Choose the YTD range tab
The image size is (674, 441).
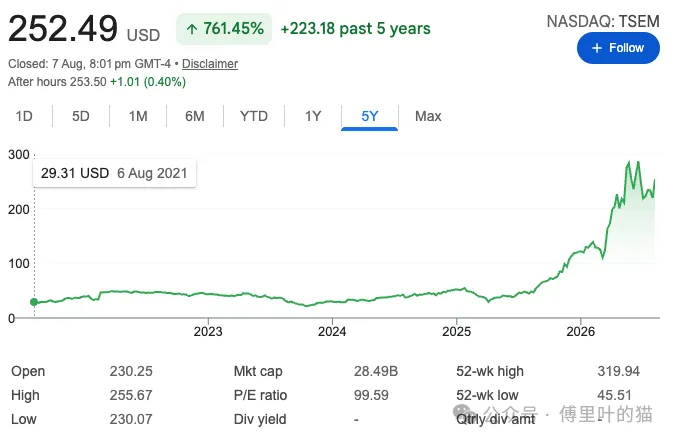coord(254,116)
